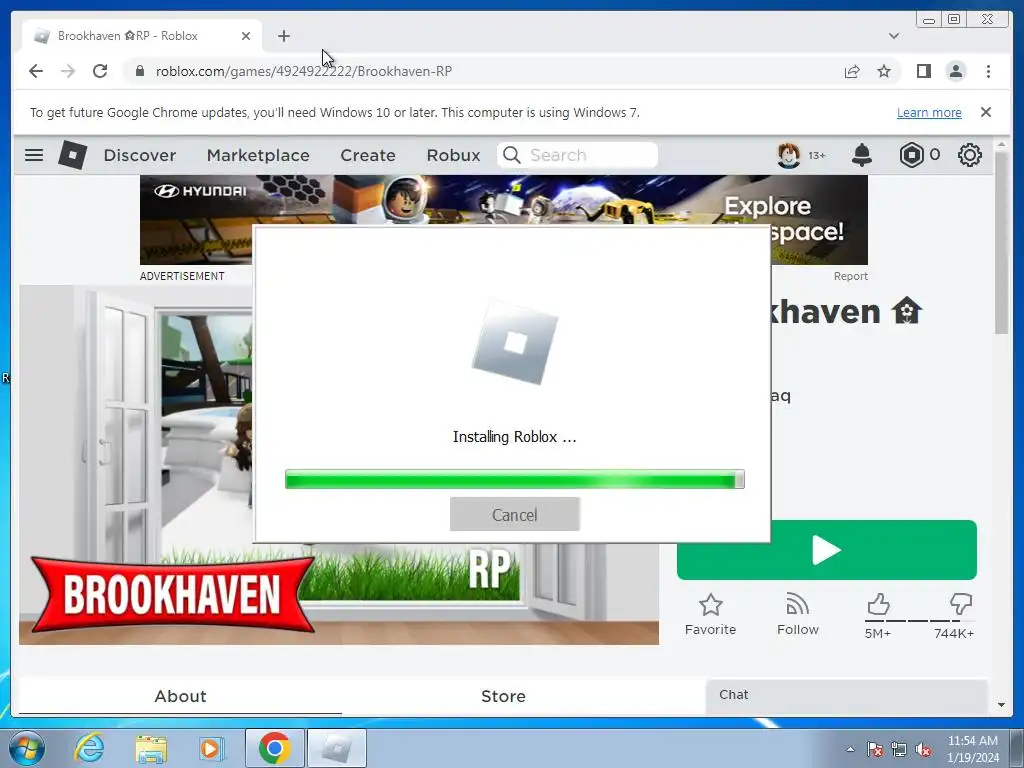Open the Discover menu
1024x768 pixels.
[x=140, y=155]
